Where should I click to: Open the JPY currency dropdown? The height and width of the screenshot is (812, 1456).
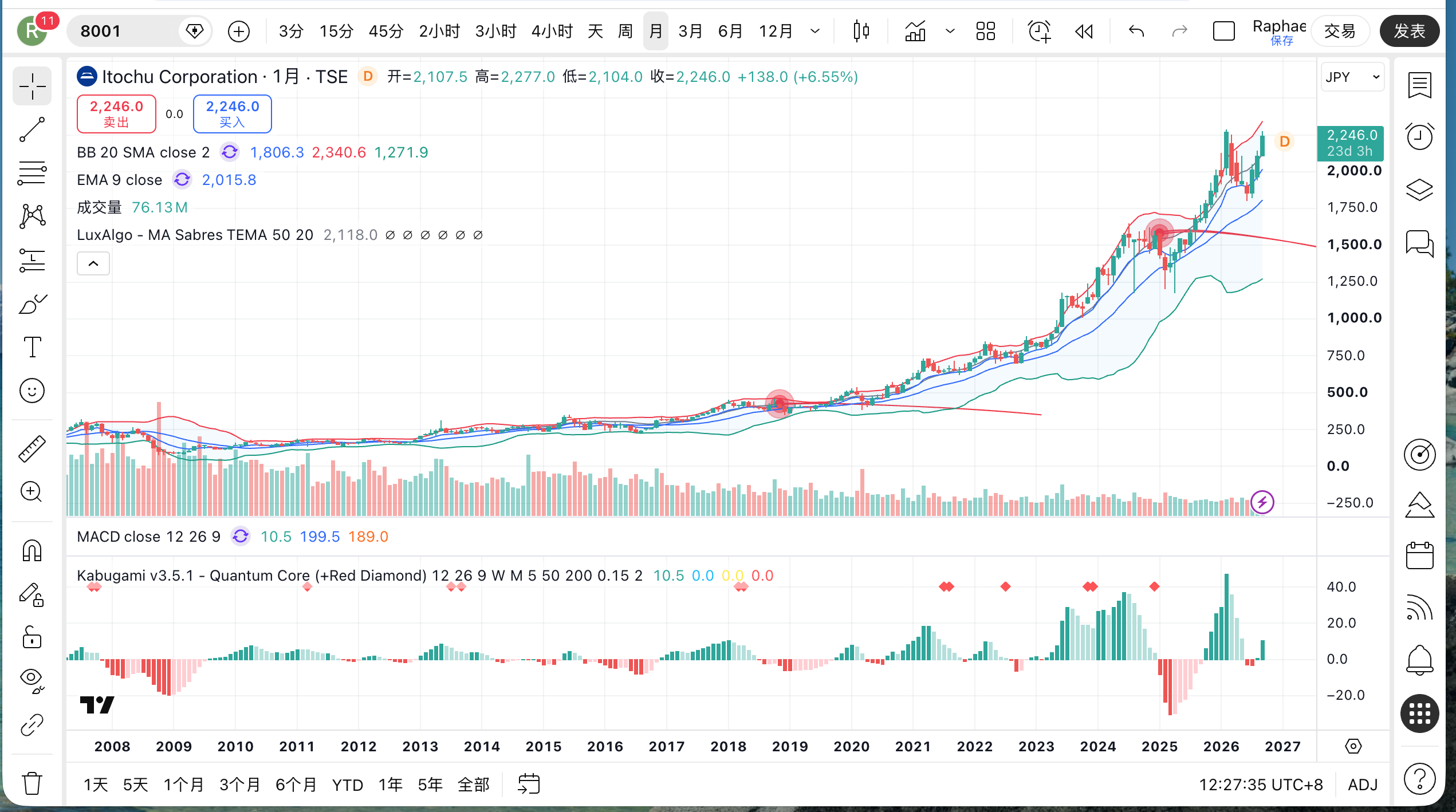click(x=1353, y=77)
